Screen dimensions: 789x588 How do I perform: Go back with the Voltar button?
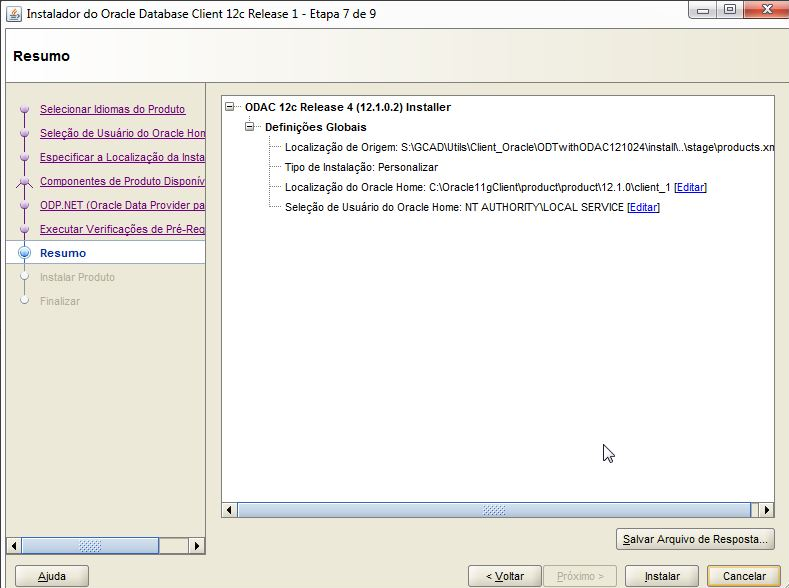coord(505,576)
